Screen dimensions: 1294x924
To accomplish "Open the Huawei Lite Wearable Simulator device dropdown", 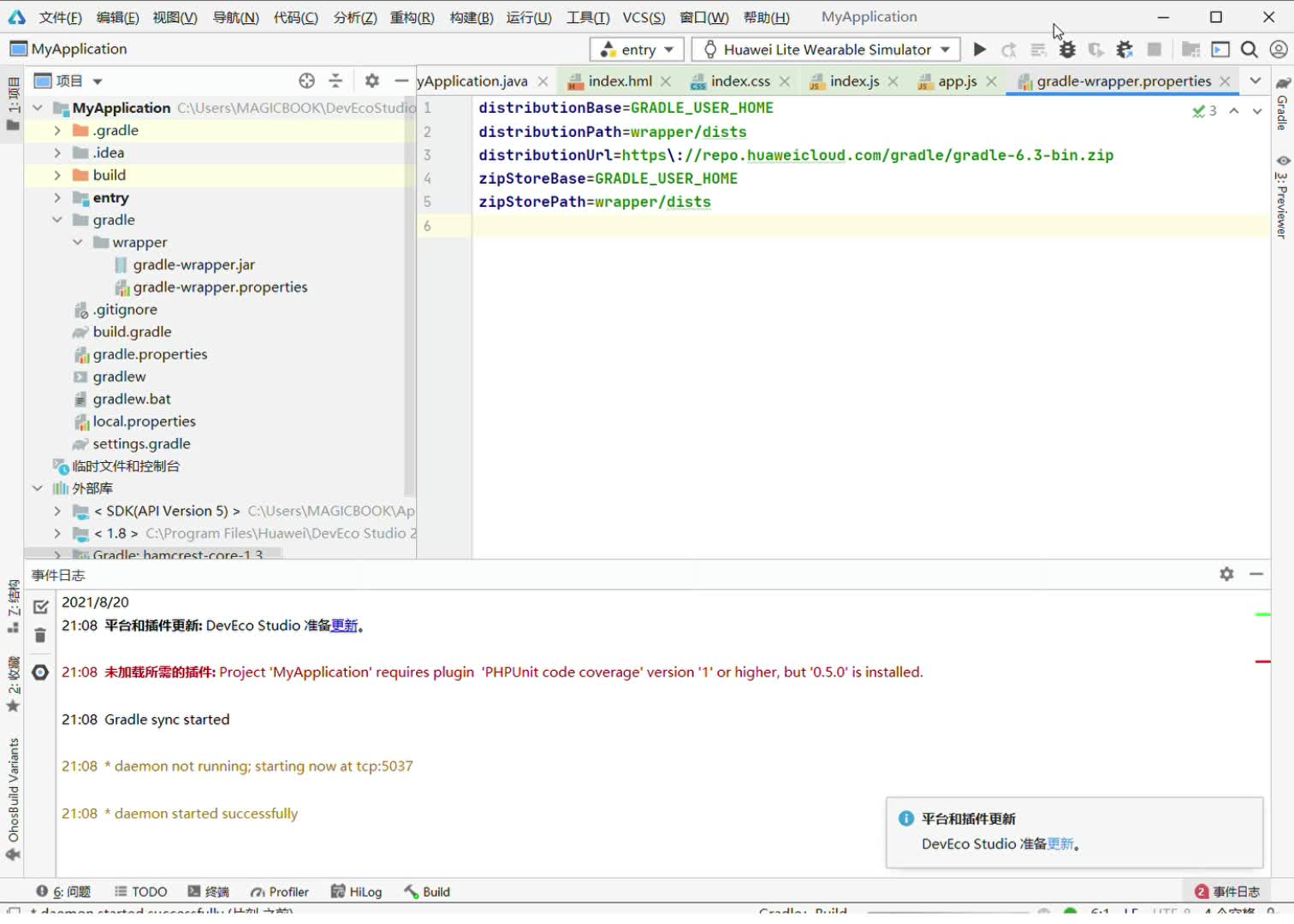I will pyautogui.click(x=826, y=50).
